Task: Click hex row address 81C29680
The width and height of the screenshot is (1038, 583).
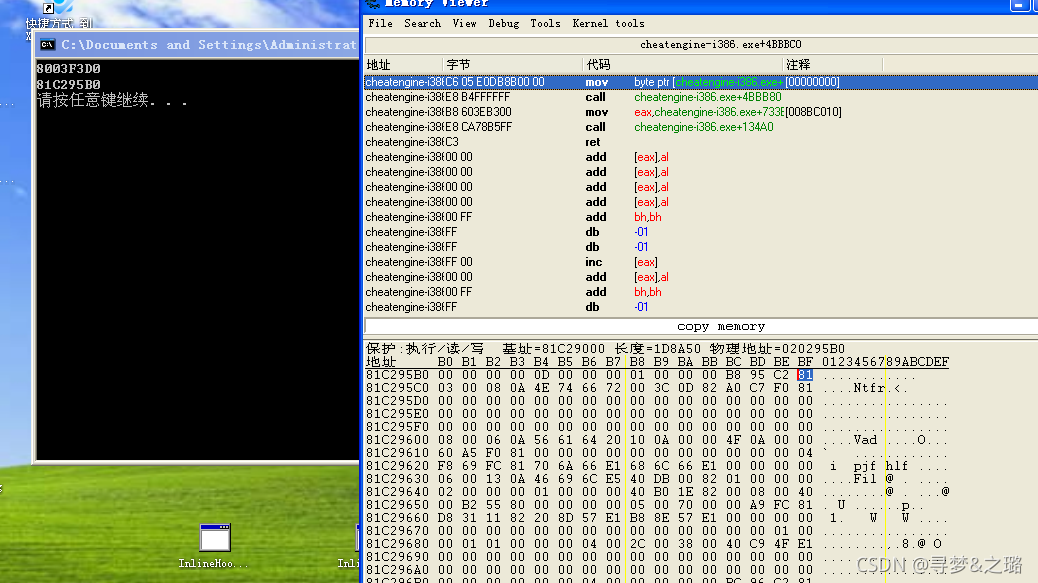Action: tap(397, 544)
